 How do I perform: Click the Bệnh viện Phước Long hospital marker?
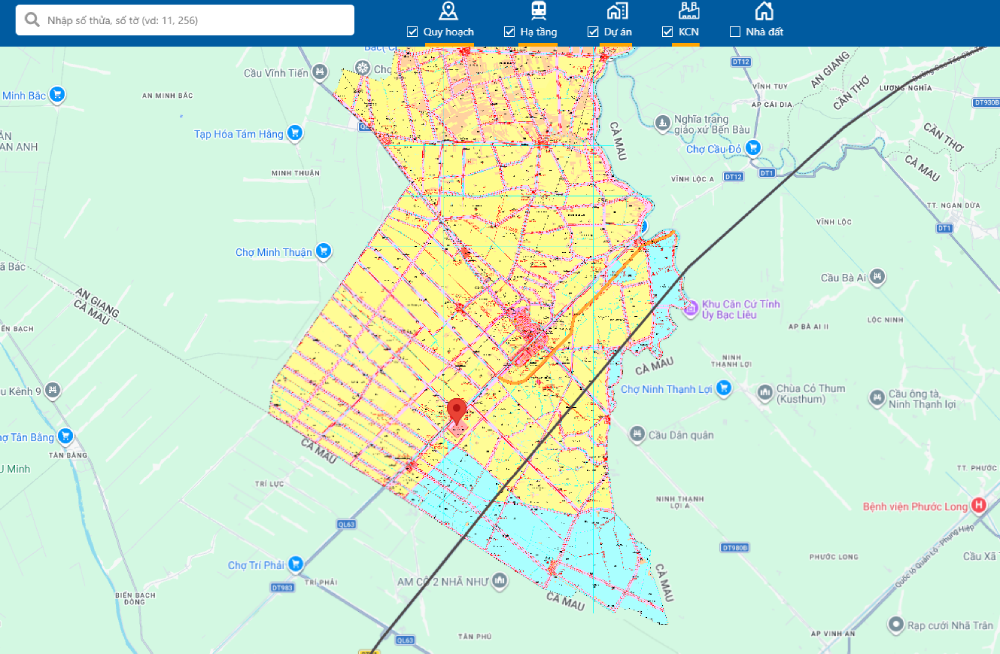tap(978, 506)
